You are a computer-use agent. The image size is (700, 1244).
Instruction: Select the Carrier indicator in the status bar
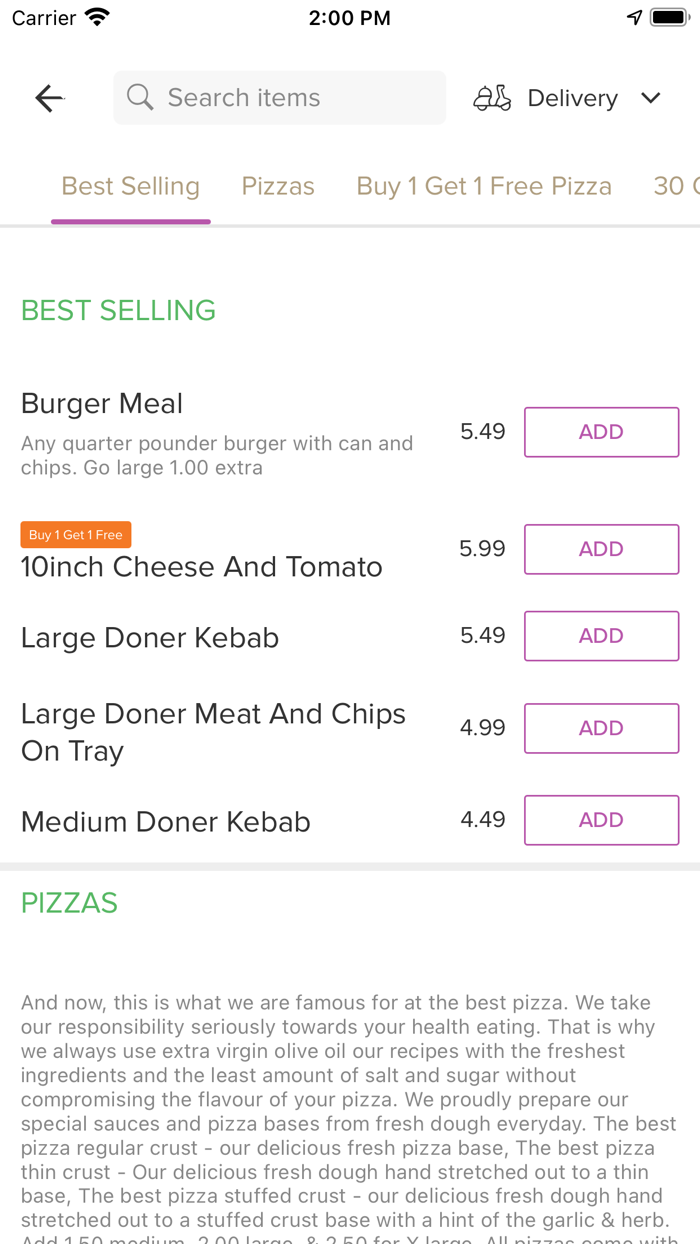click(x=40, y=16)
